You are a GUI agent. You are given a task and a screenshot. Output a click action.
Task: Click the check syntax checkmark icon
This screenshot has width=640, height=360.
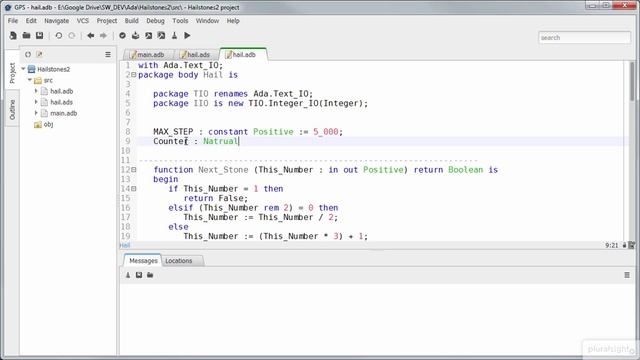point(122,36)
